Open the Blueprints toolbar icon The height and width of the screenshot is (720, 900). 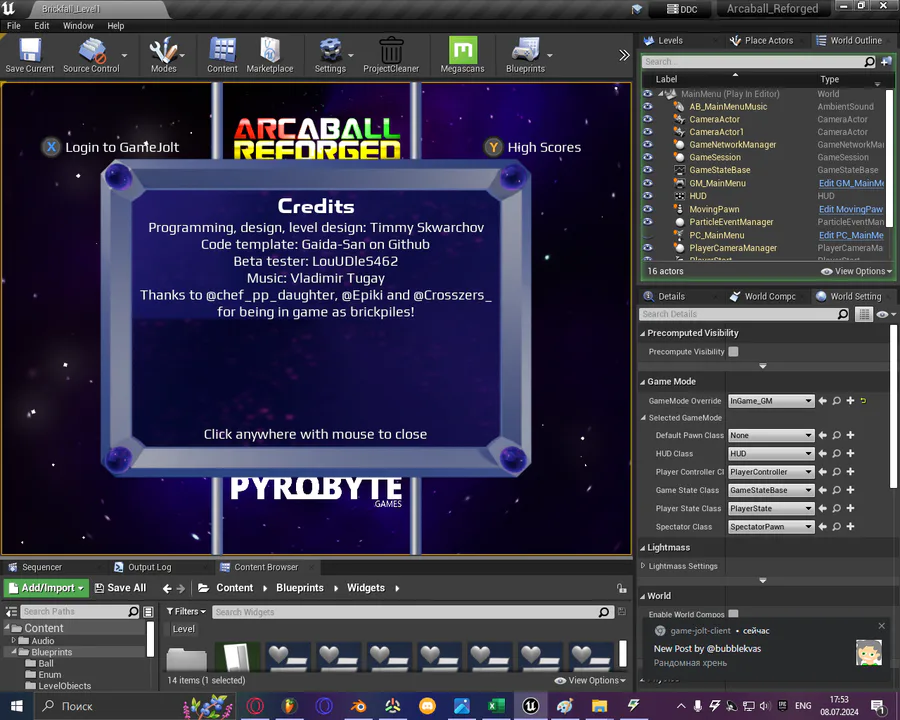click(525, 56)
